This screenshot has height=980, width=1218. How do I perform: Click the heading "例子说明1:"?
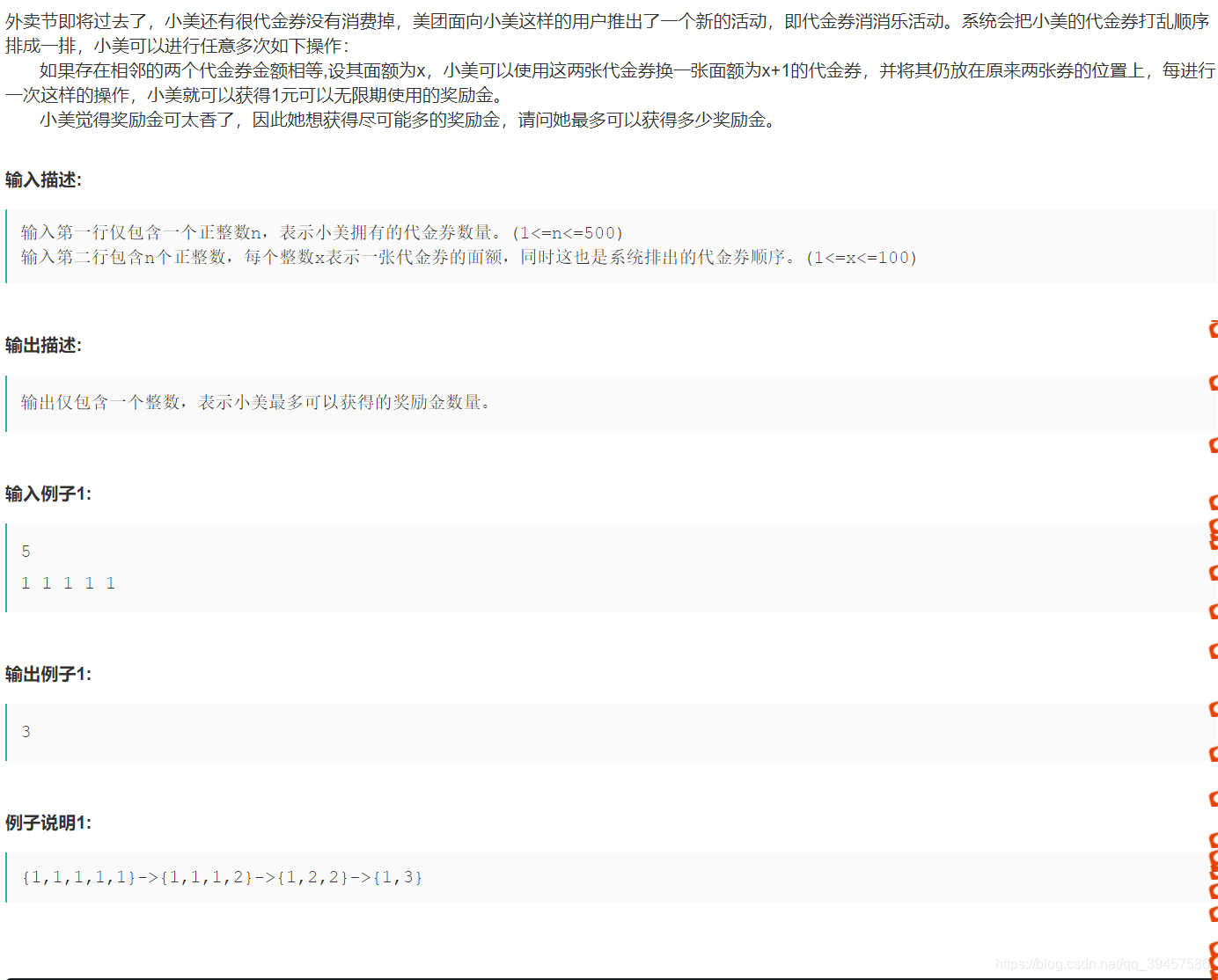(48, 823)
